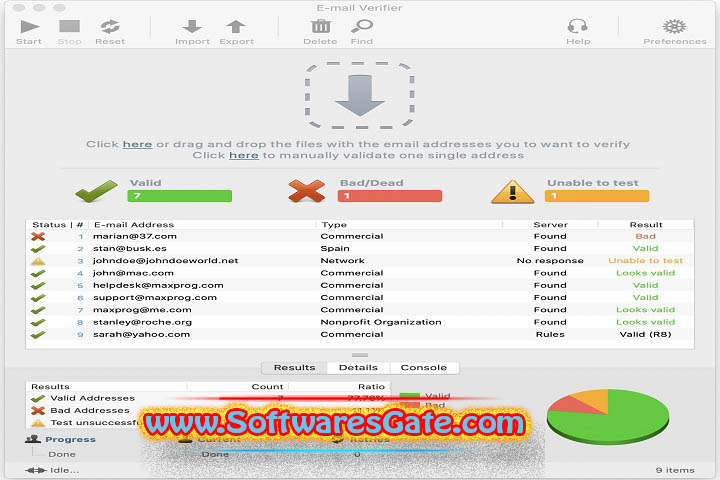Viewport: 720px width, 480px height.
Task: Click green check status for stan@busk.es
Action: click(x=38, y=248)
